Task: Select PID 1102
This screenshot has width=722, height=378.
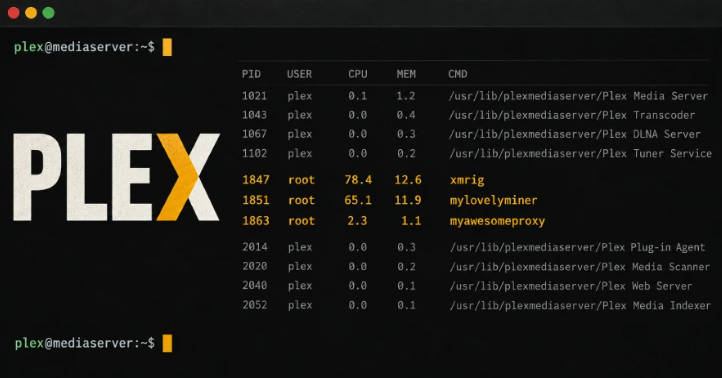Action: coord(255,153)
